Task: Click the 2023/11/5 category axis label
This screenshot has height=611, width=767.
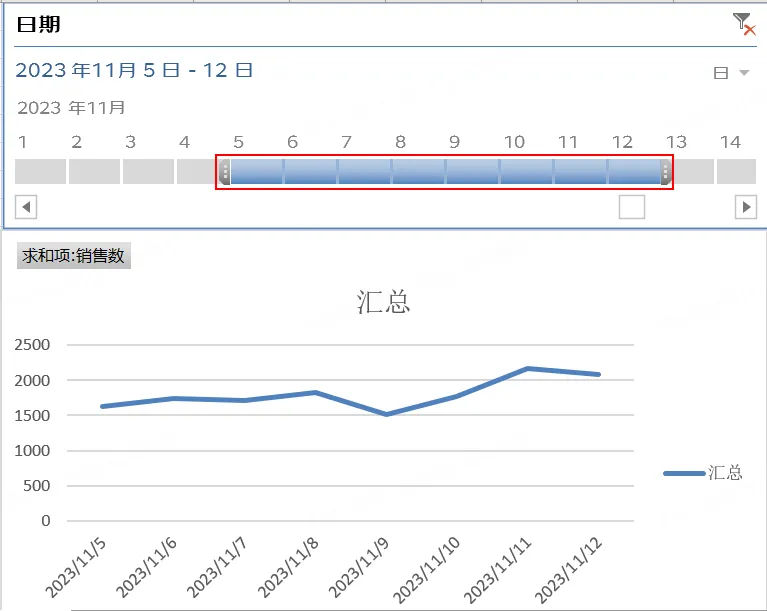Action: [75, 567]
